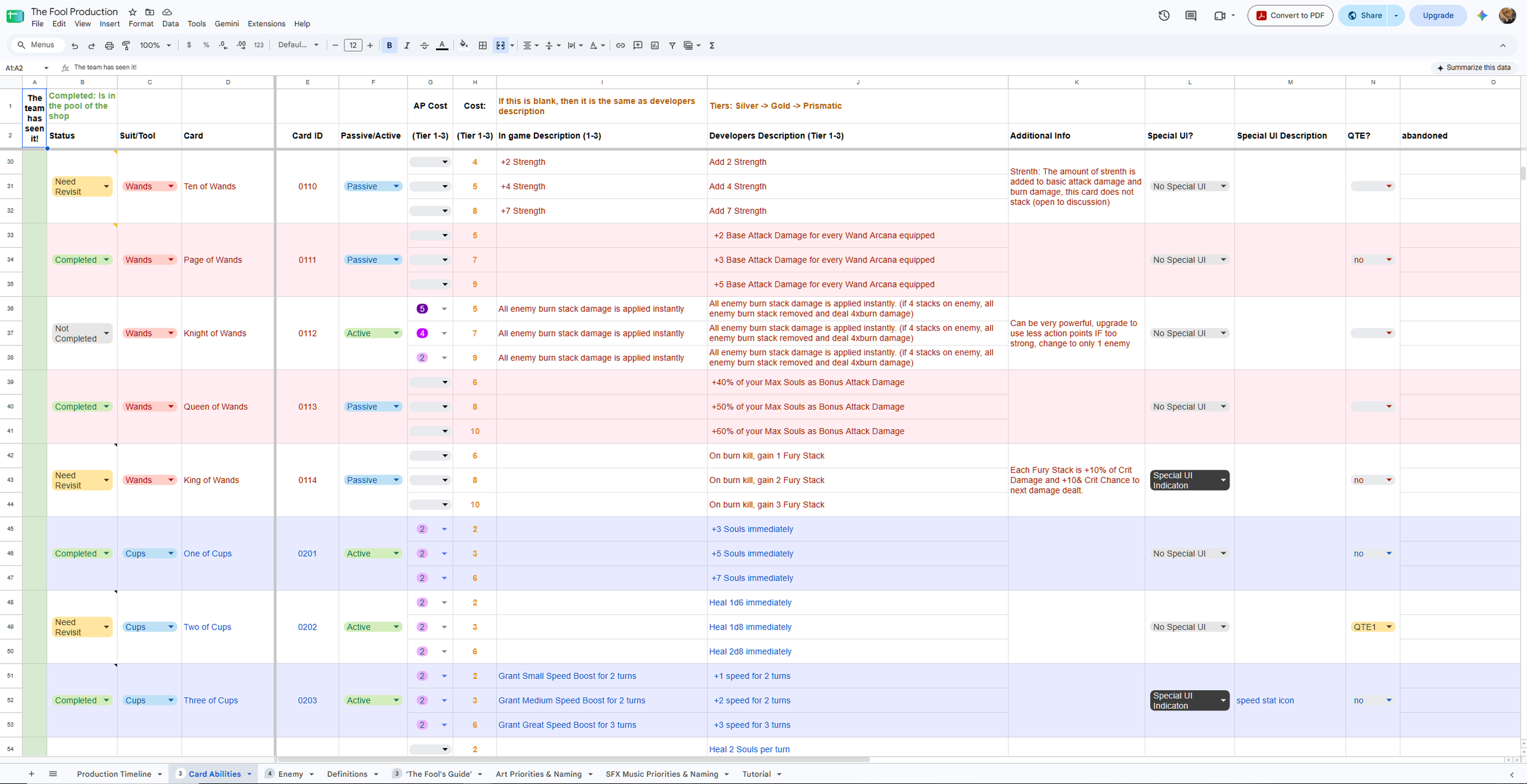This screenshot has width=1527, height=784.
Task: Toggle strikethrough formatting
Action: coord(425,45)
